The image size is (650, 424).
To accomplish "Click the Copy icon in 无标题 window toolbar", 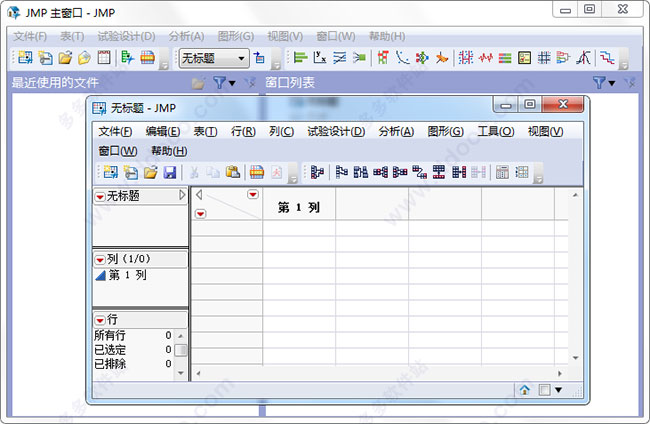I will [213, 172].
